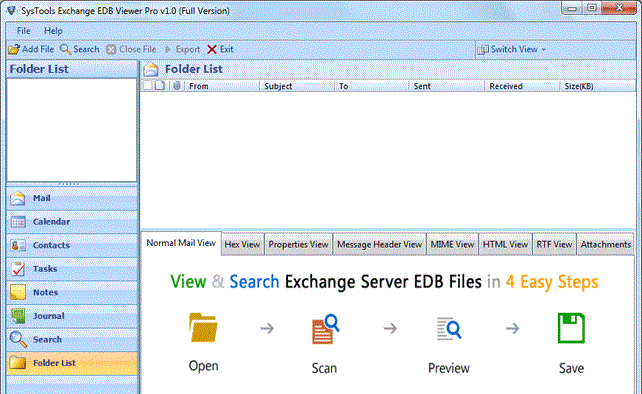Click the Calendar icon in sidebar
The height and width of the screenshot is (394, 642).
[x=18, y=222]
